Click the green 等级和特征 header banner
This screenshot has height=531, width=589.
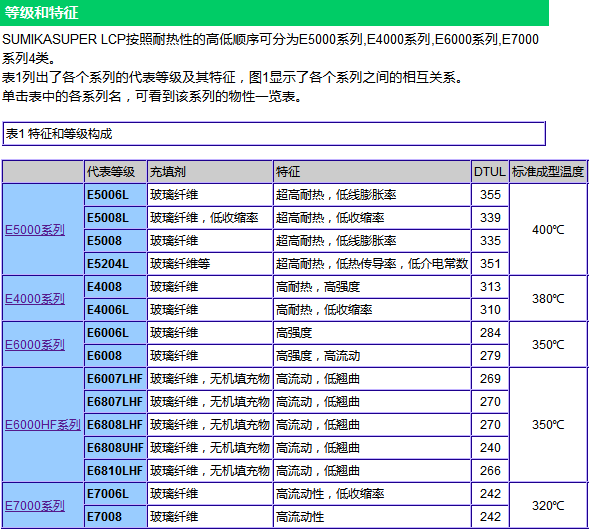(274, 13)
